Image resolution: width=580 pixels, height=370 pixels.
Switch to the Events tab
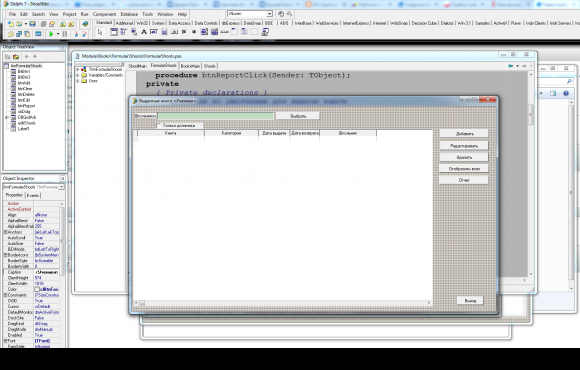(33, 195)
